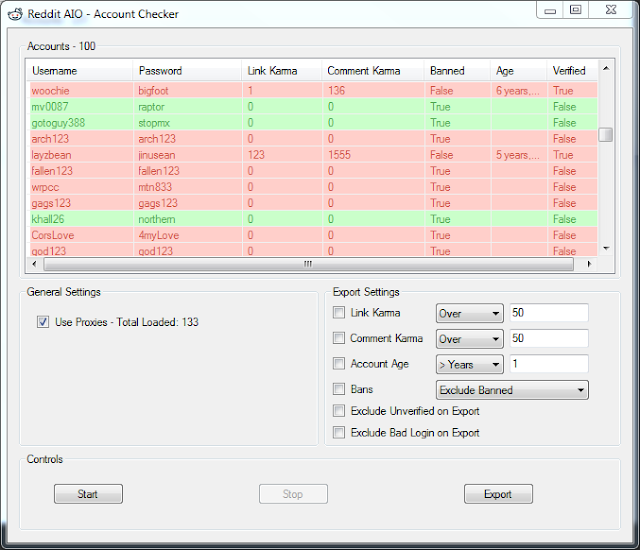Enable the Comment Karma export filter checkbox

click(339, 338)
